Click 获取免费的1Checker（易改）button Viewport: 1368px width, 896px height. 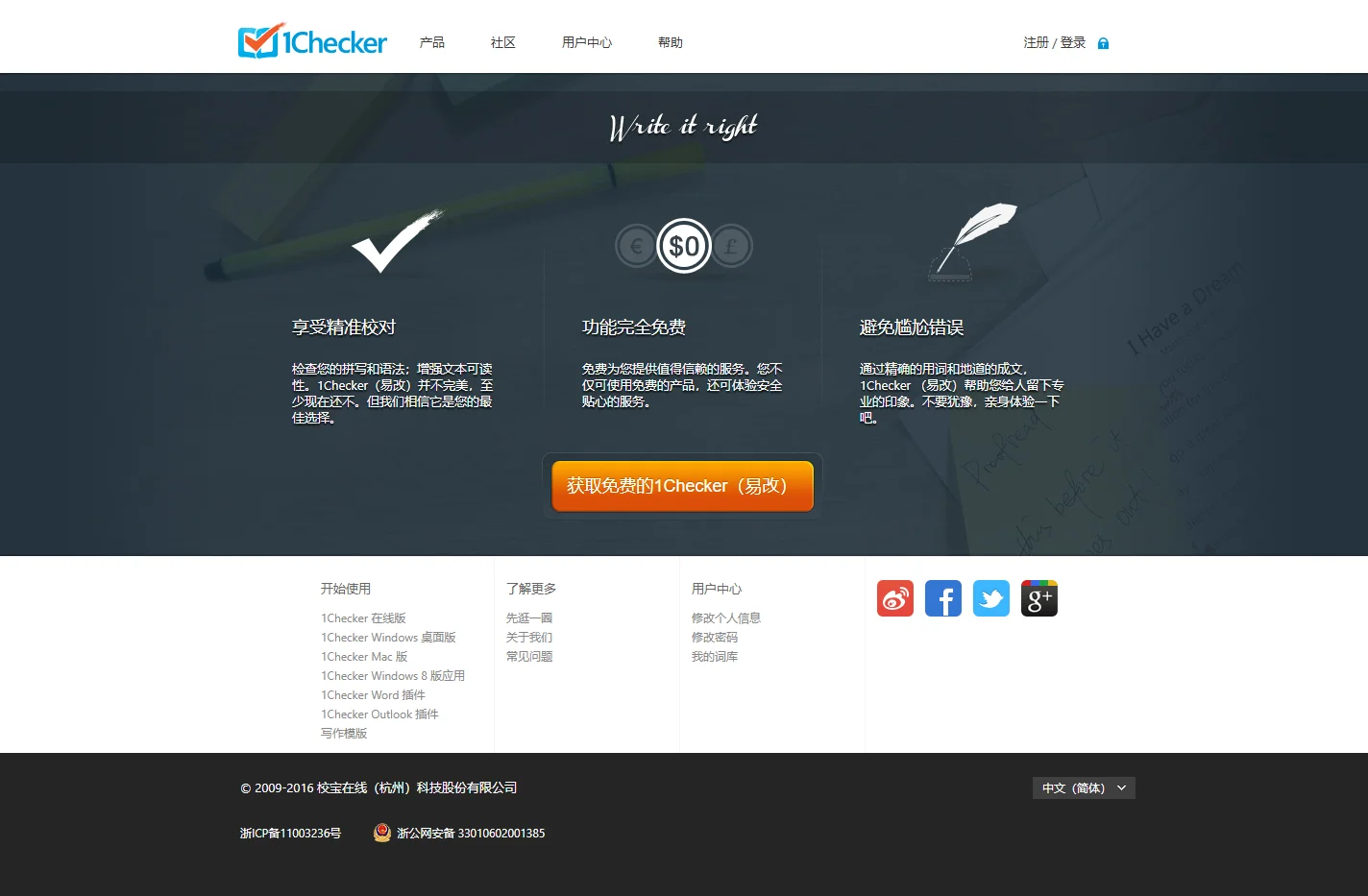click(x=683, y=486)
